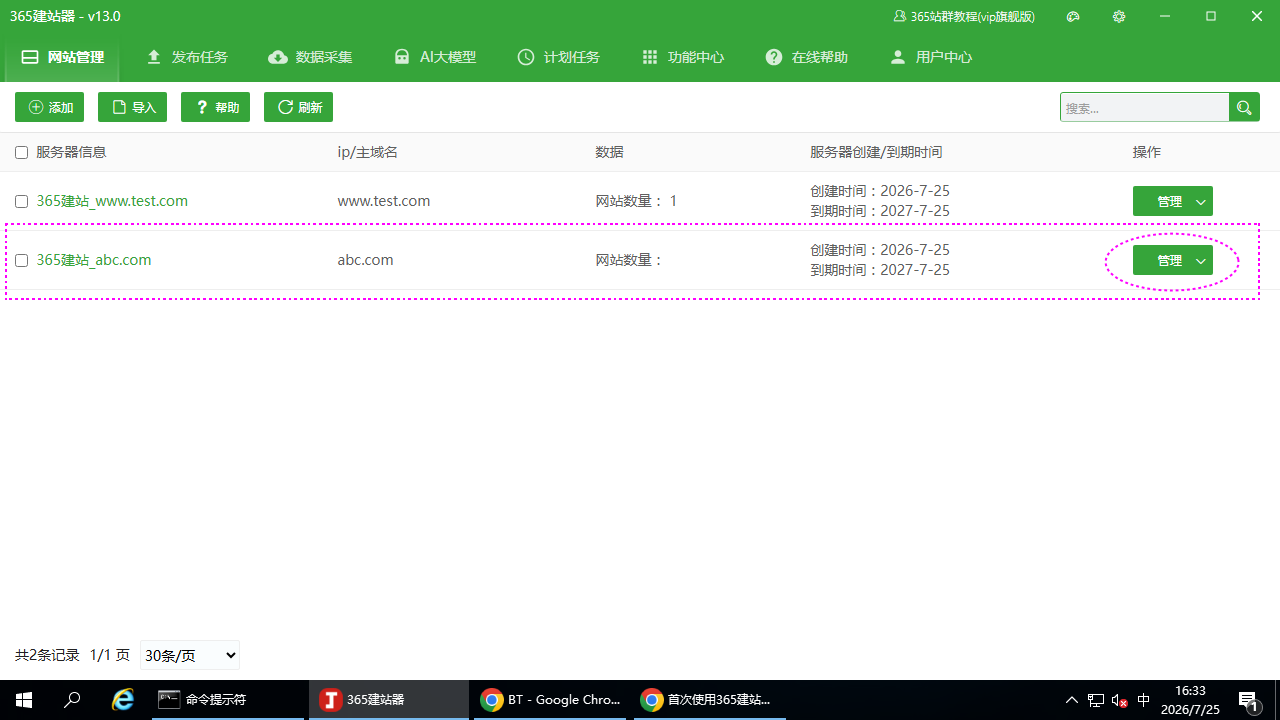Image resolution: width=1280 pixels, height=720 pixels.
Task: Click the 帮助 button
Action: [x=216, y=107]
